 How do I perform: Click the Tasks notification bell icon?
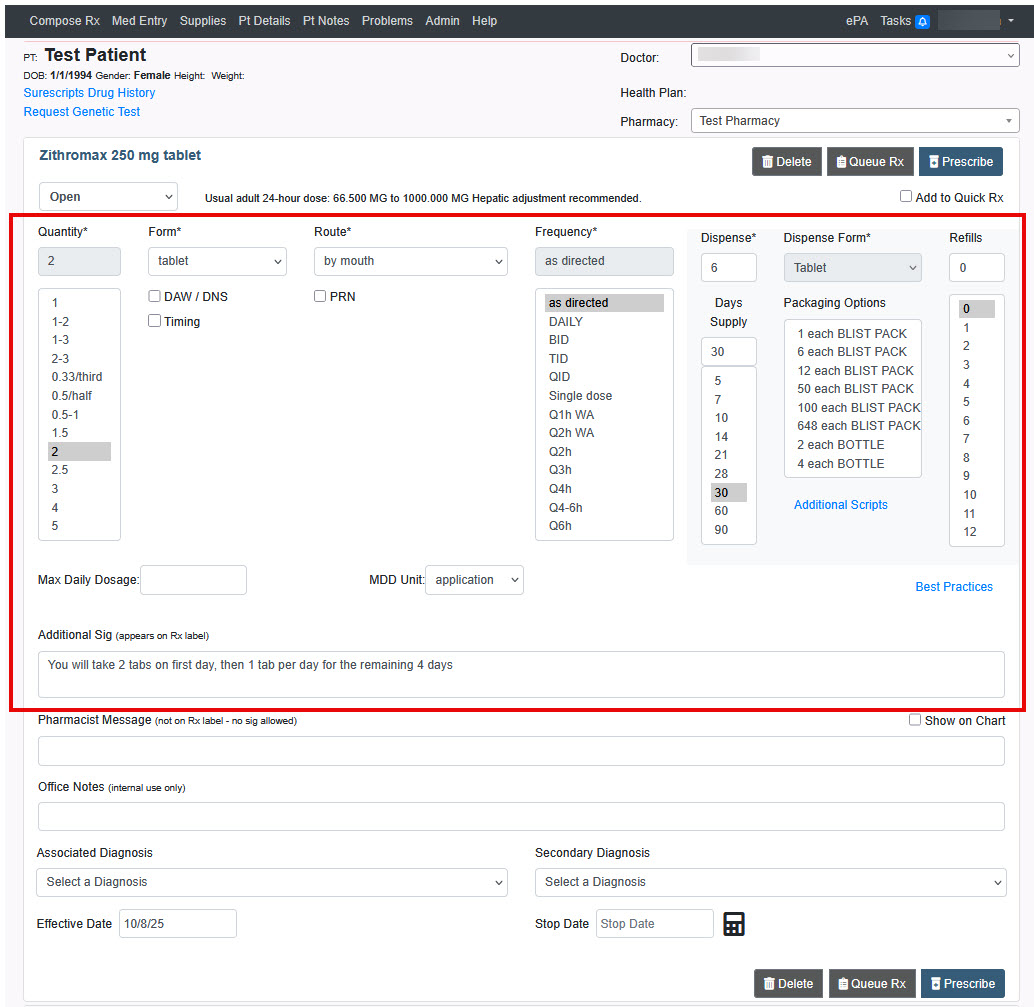[922, 21]
